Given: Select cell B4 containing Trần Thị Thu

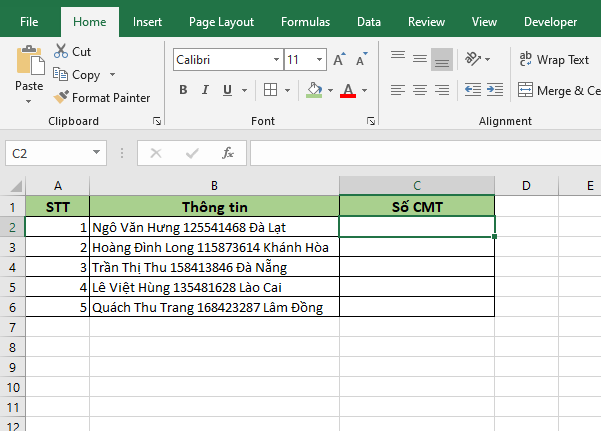Looking at the screenshot, I should tap(214, 267).
